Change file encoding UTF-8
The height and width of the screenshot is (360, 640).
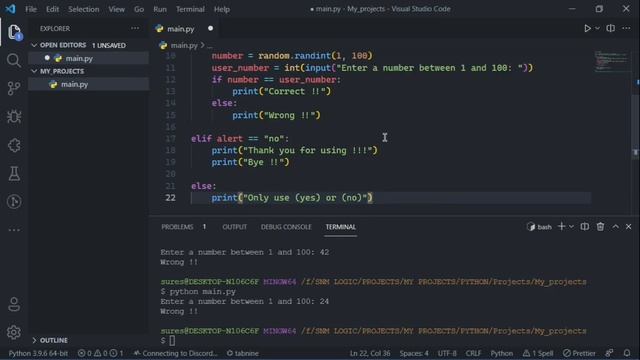(x=447, y=353)
